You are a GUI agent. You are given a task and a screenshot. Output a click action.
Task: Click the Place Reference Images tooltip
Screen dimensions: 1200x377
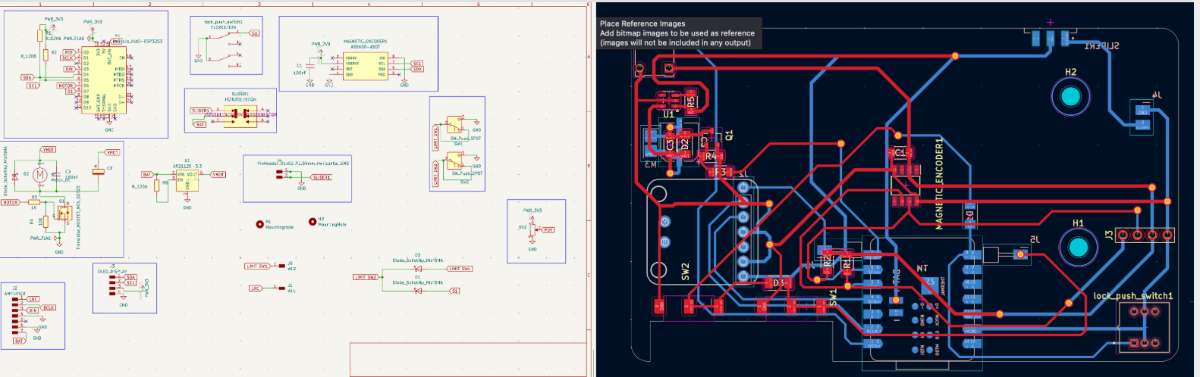pyautogui.click(x=679, y=33)
